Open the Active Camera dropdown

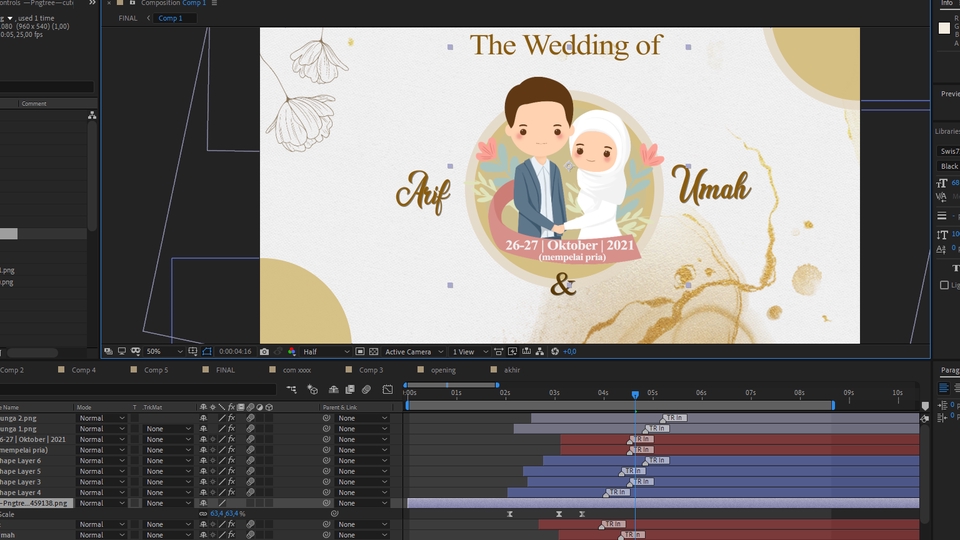tap(414, 351)
